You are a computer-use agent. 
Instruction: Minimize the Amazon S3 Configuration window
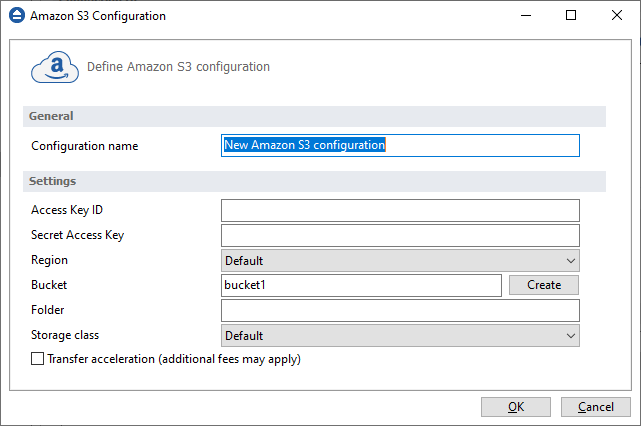(x=526, y=16)
